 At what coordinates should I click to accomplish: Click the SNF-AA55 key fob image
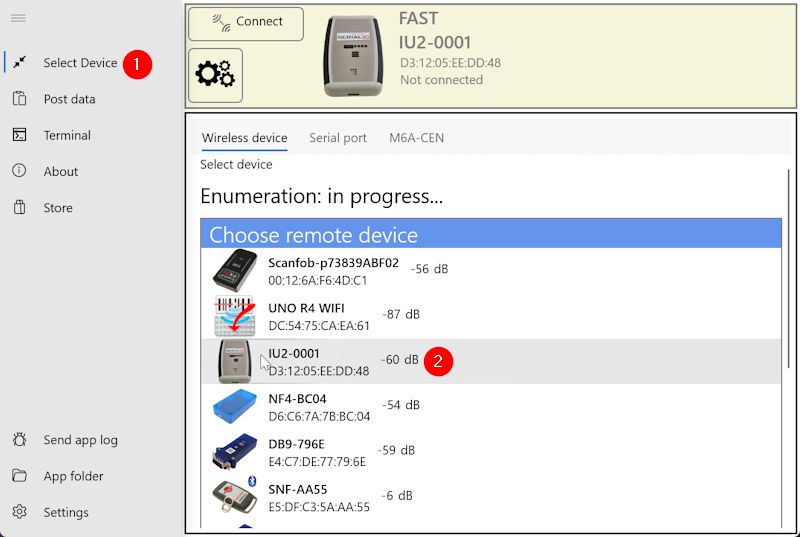click(235, 496)
